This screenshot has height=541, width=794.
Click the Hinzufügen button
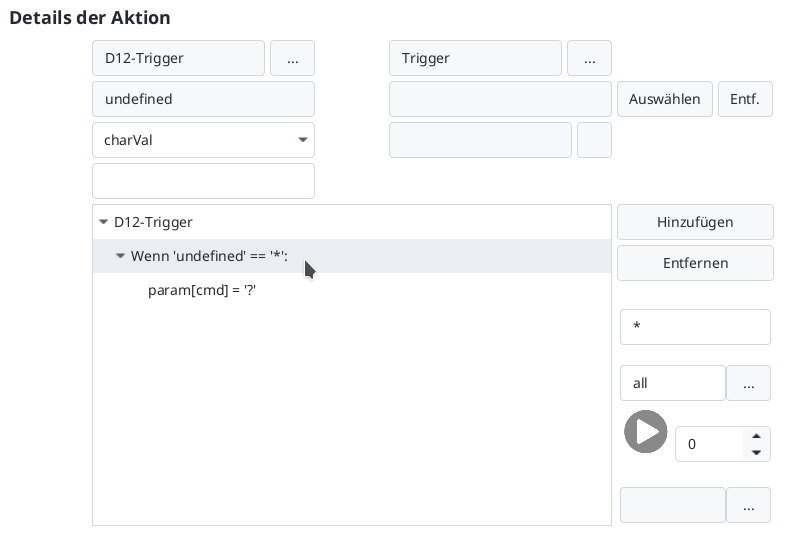click(695, 222)
